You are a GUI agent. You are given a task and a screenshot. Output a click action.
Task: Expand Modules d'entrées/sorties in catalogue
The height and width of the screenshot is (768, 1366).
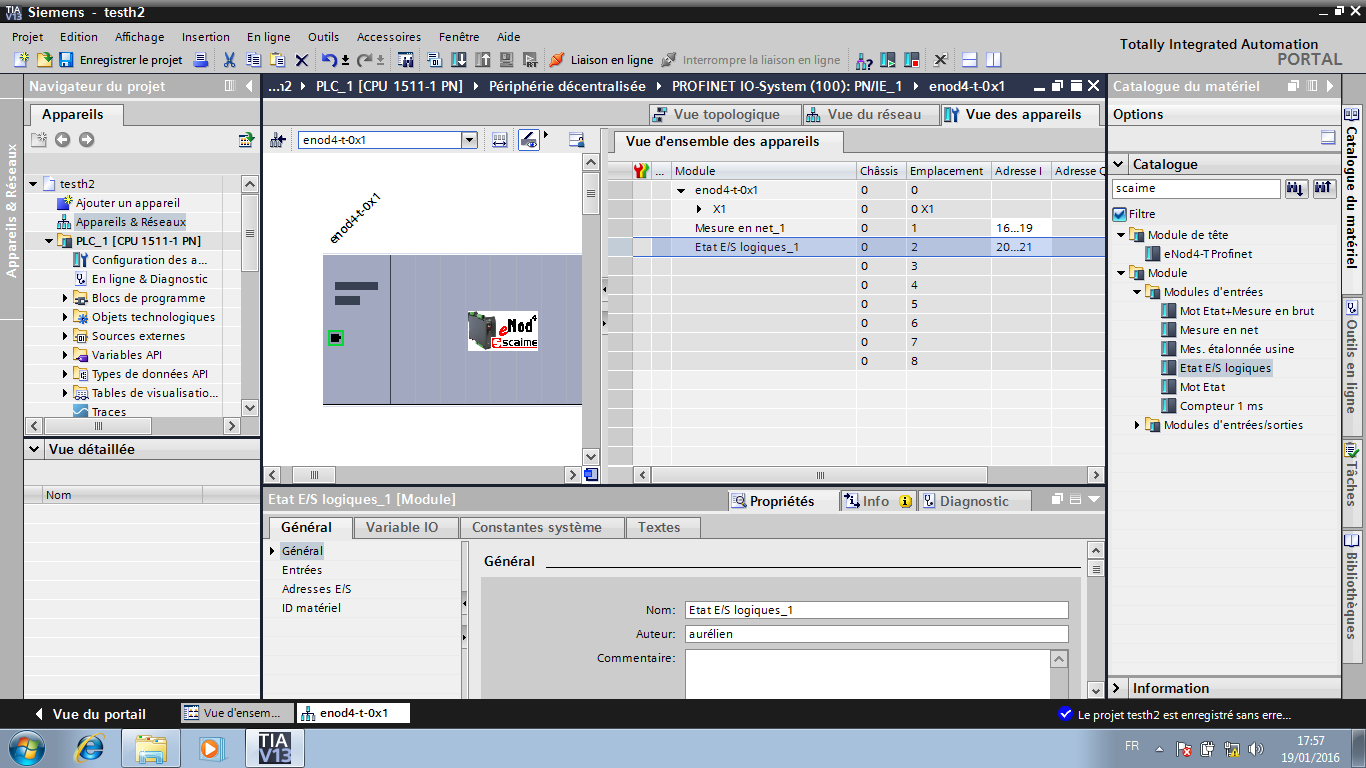(1138, 425)
